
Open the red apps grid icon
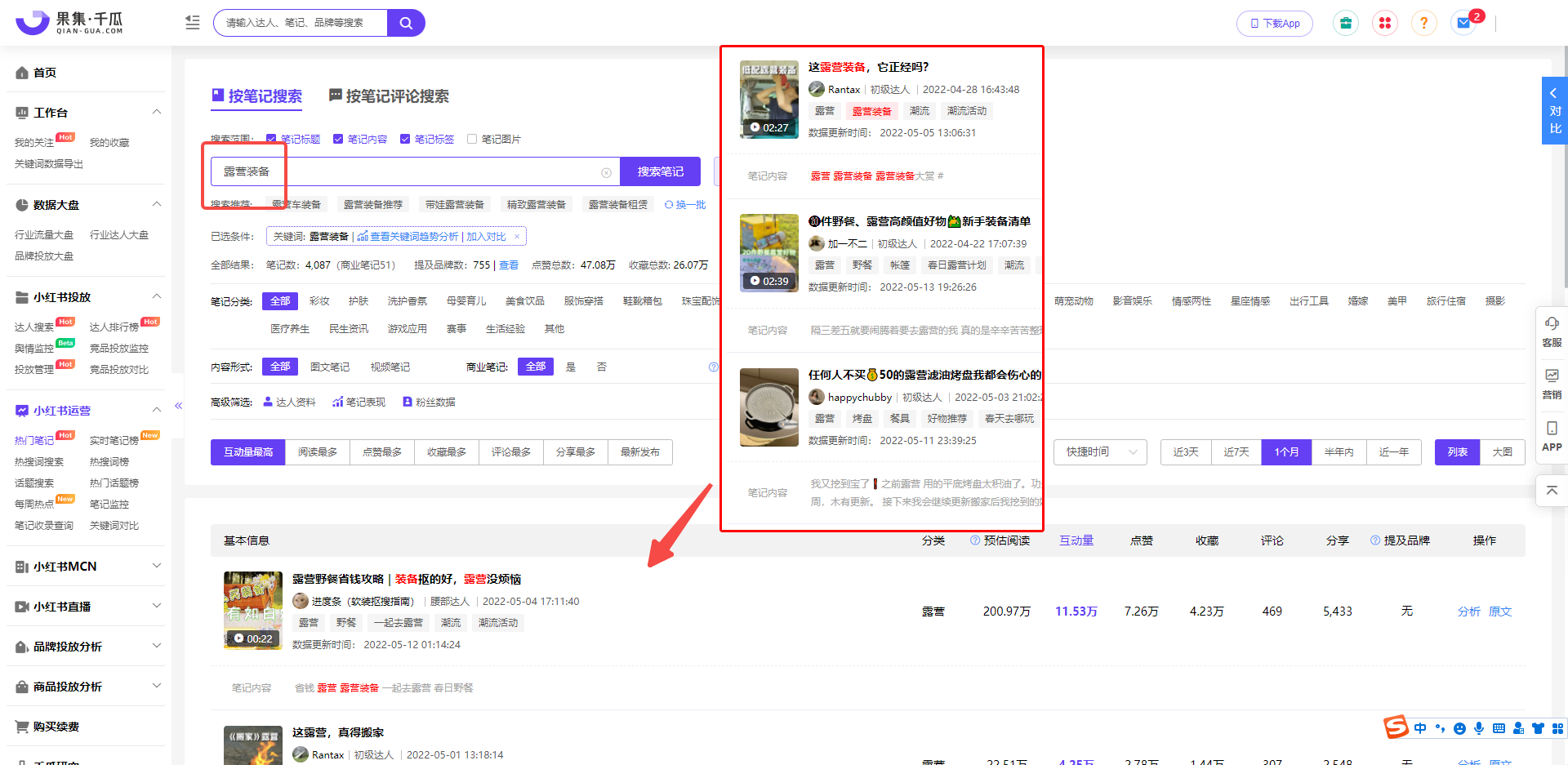point(1384,23)
